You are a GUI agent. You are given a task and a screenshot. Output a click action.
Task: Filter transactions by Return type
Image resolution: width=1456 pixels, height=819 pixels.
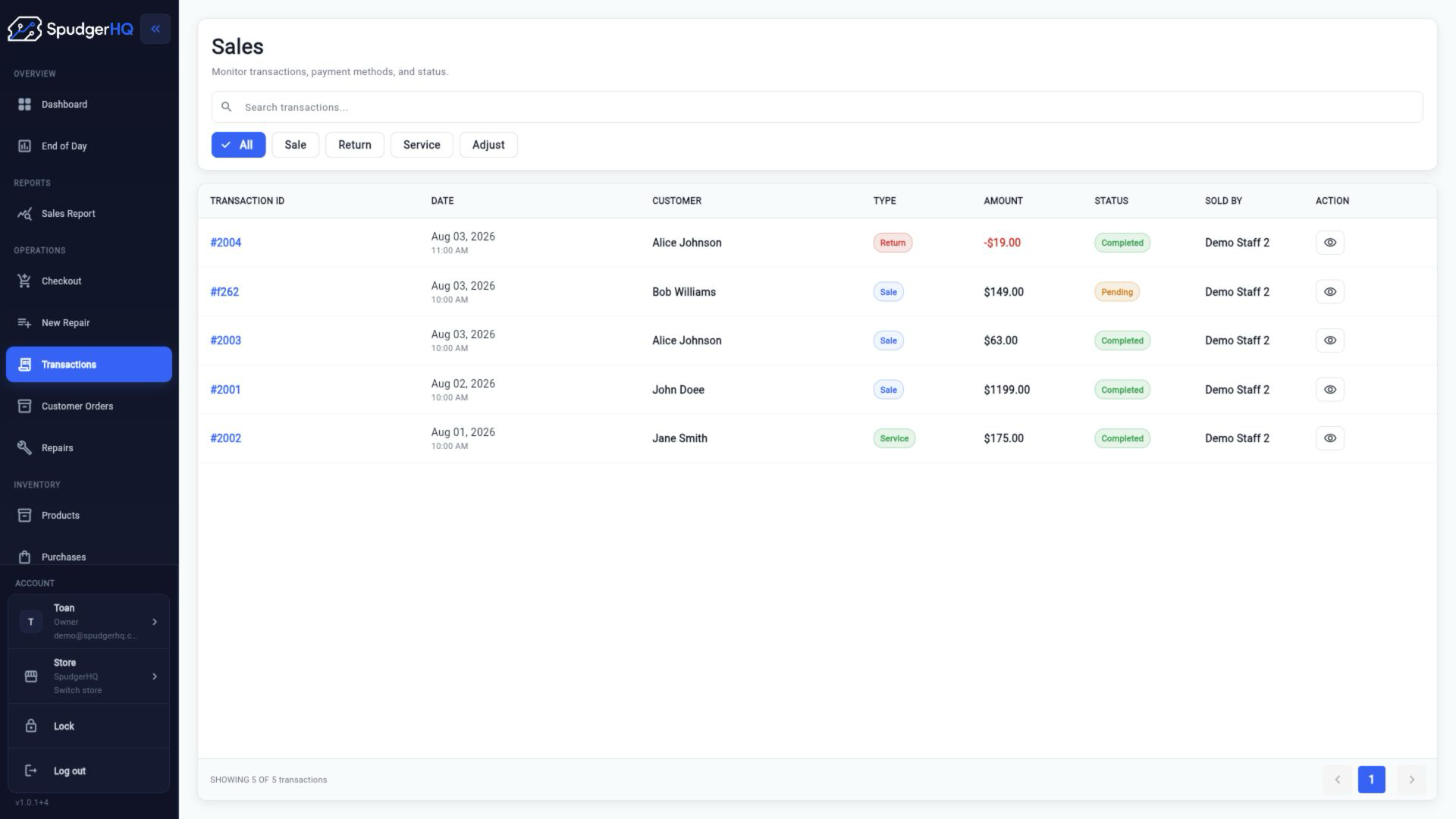coord(354,145)
